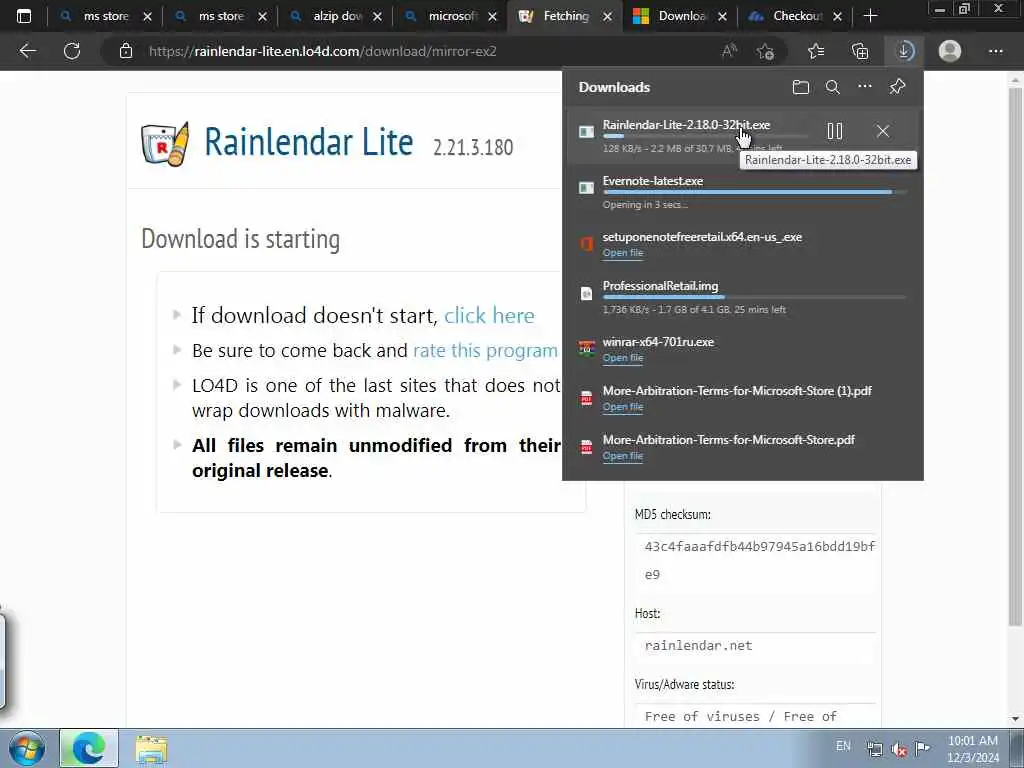Open downloads folder from Downloads panel

coord(801,87)
